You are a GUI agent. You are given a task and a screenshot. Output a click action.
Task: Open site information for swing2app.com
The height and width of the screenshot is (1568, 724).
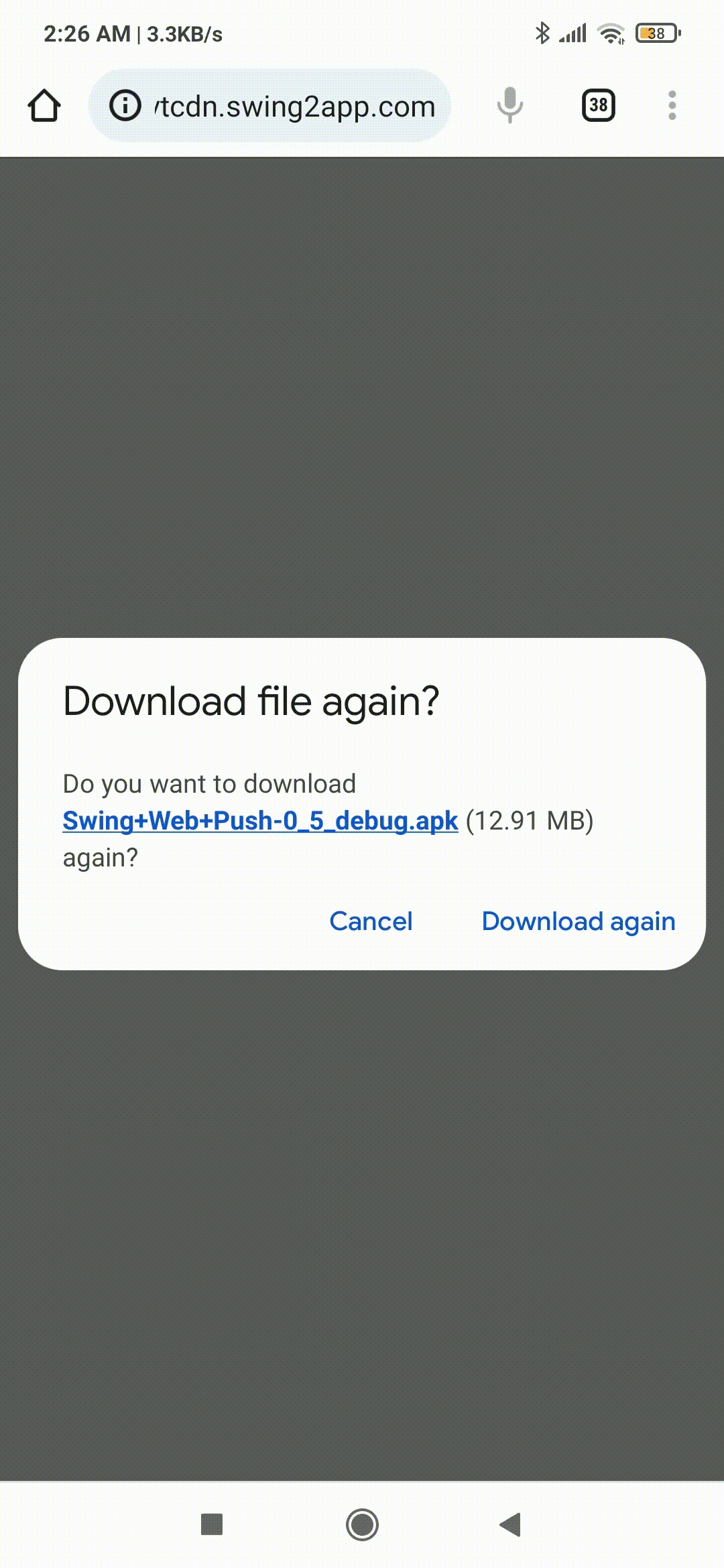tap(125, 106)
